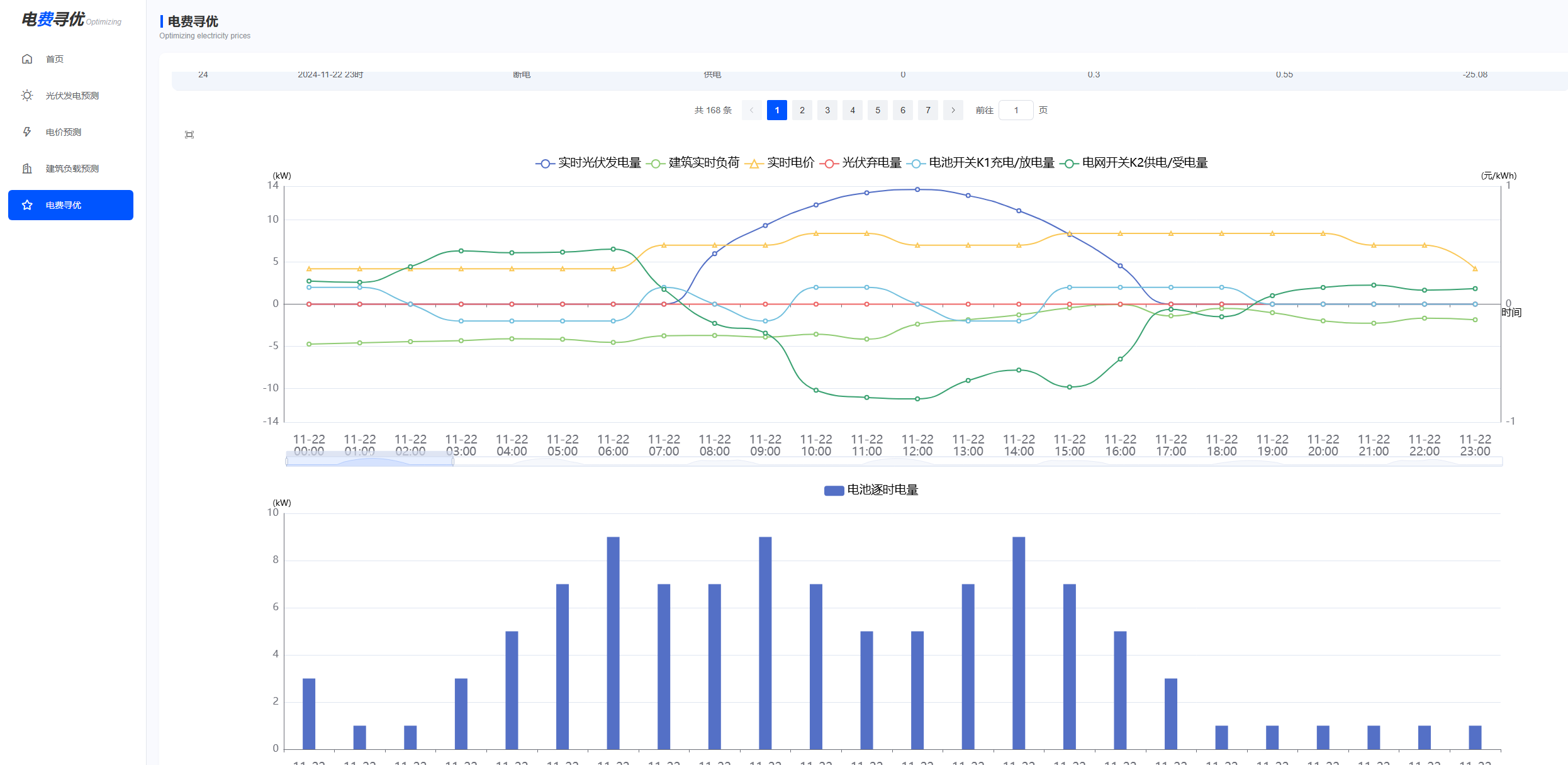
Task: Click the lightning bolt price icon
Action: [x=27, y=132]
